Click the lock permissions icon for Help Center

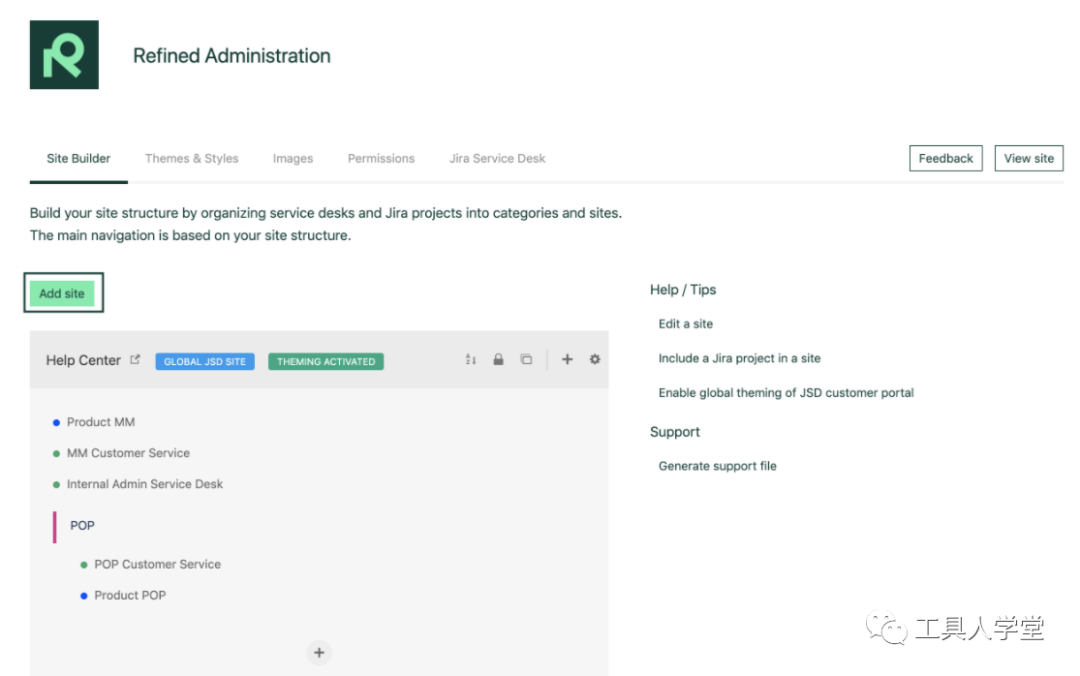coord(498,360)
